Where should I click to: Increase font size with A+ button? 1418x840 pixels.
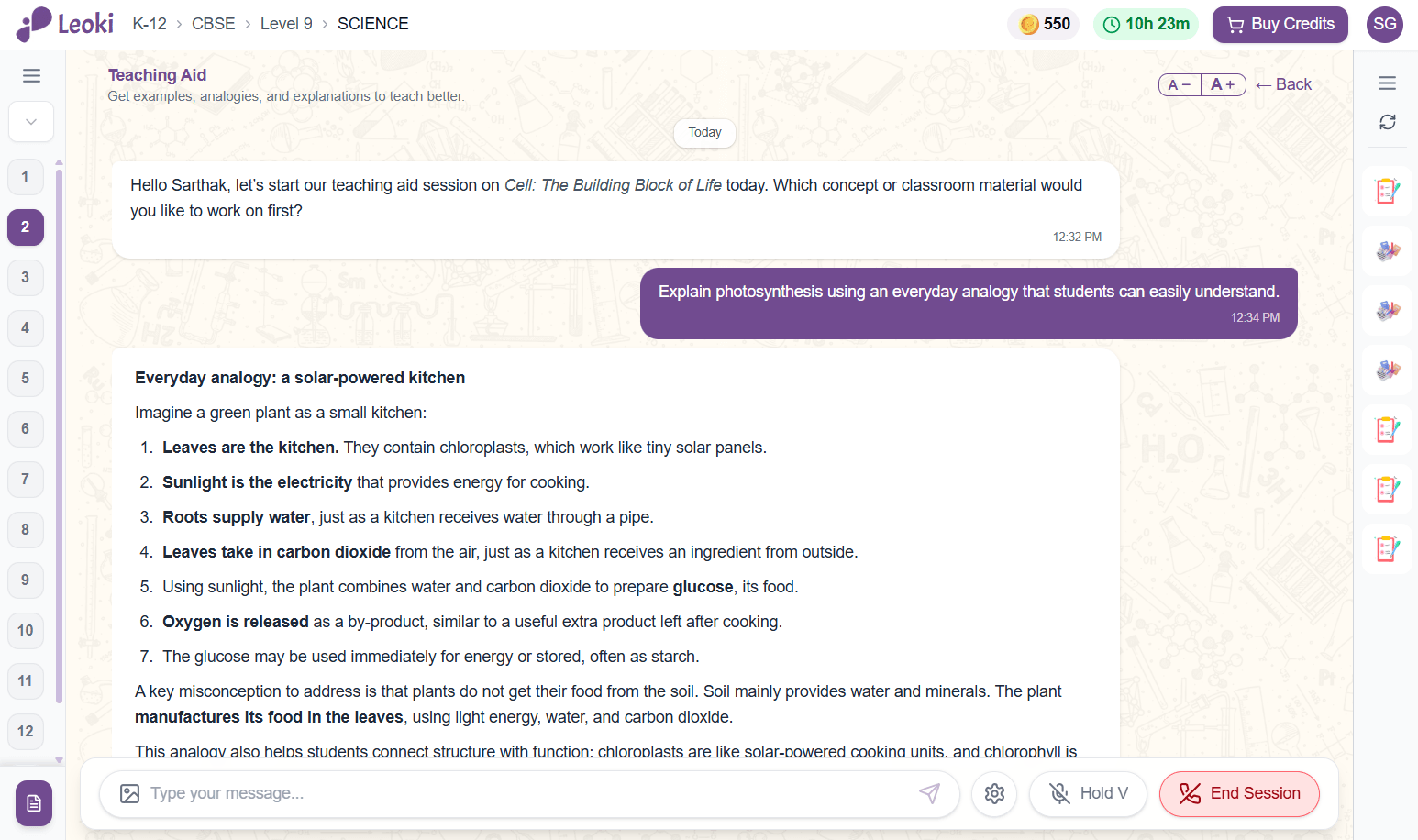click(x=1224, y=85)
